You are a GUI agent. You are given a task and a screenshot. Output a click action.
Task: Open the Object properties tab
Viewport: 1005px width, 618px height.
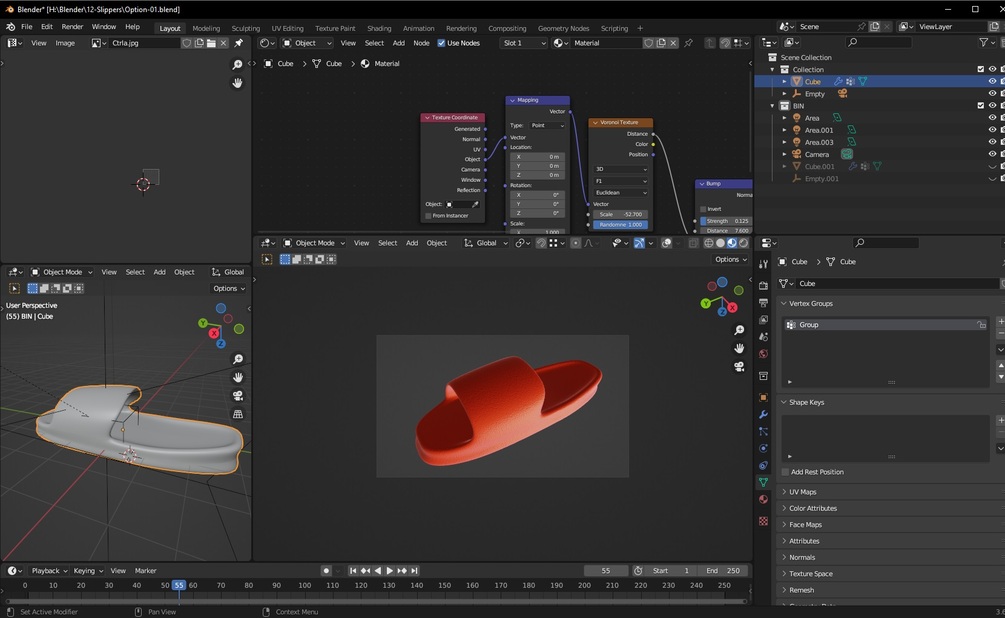pos(763,397)
